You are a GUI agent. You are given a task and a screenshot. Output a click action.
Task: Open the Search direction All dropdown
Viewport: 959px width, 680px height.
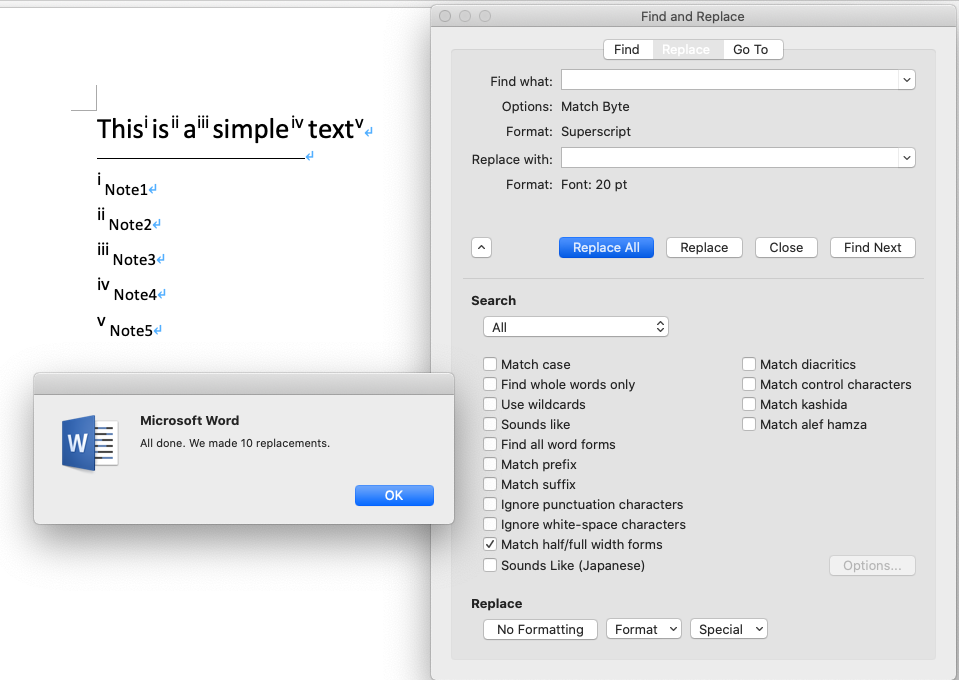point(576,327)
